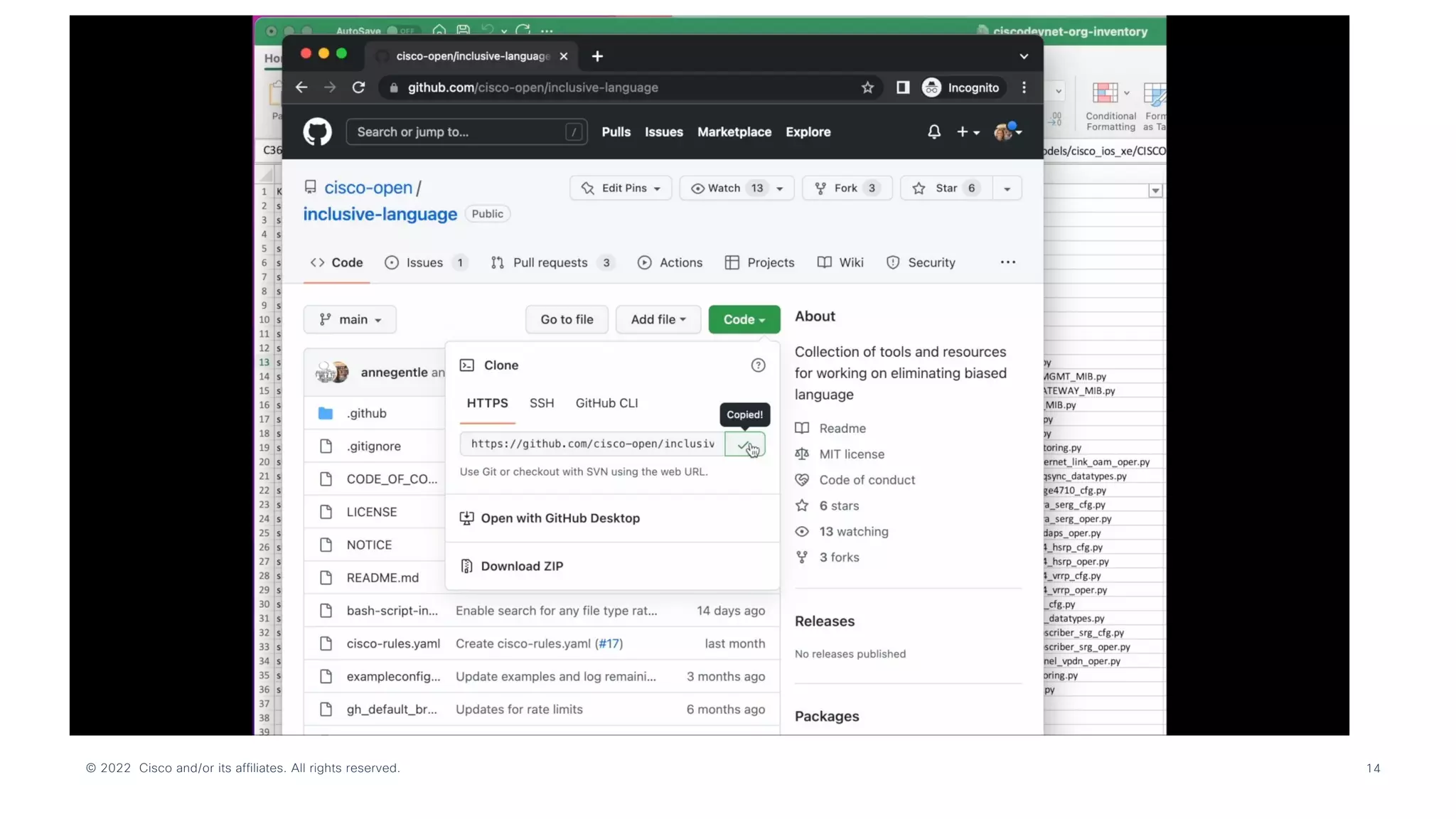Bookmark page with star icon
This screenshot has width=1456, height=819.
(867, 87)
